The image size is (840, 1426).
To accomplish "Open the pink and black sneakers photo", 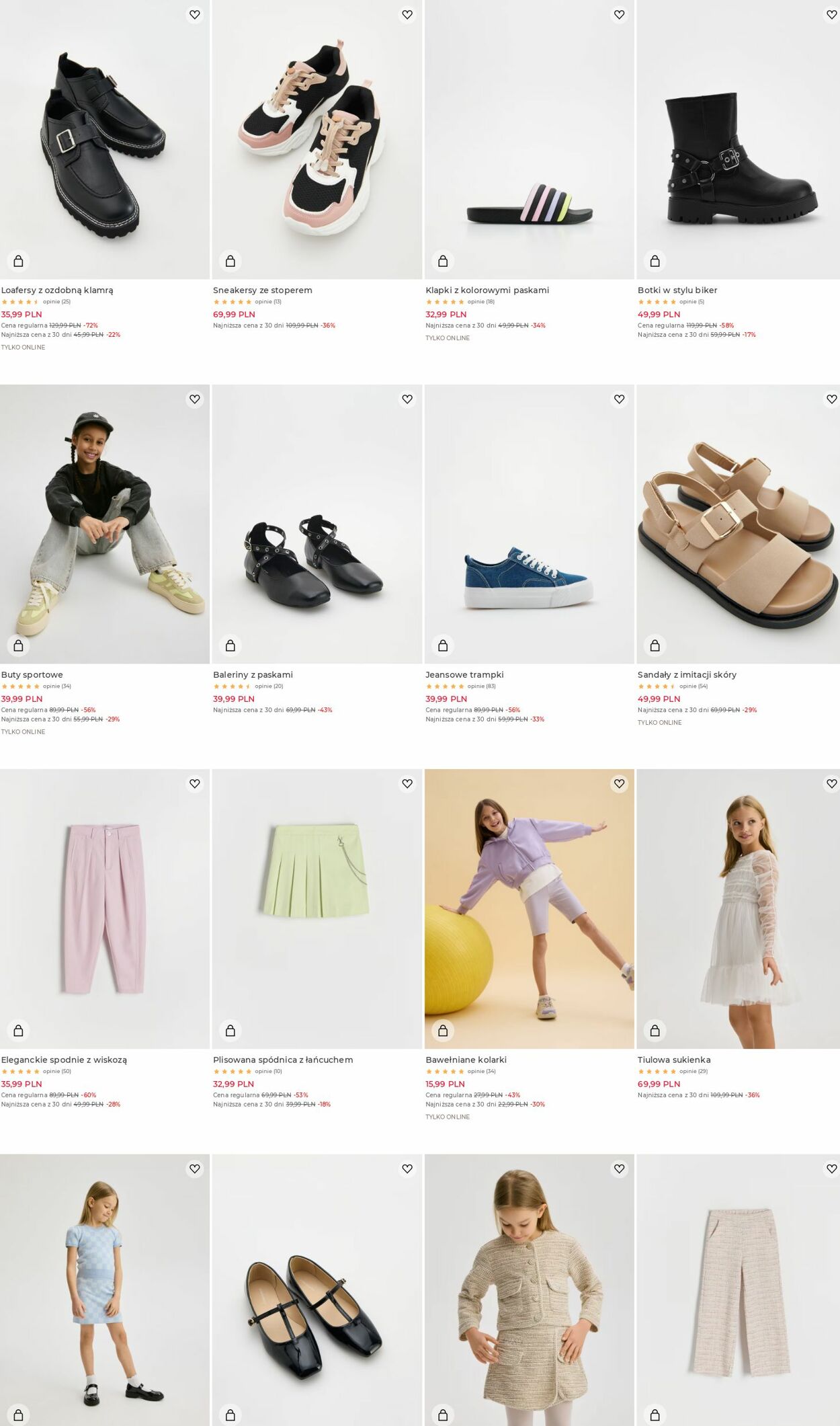I will point(317,139).
